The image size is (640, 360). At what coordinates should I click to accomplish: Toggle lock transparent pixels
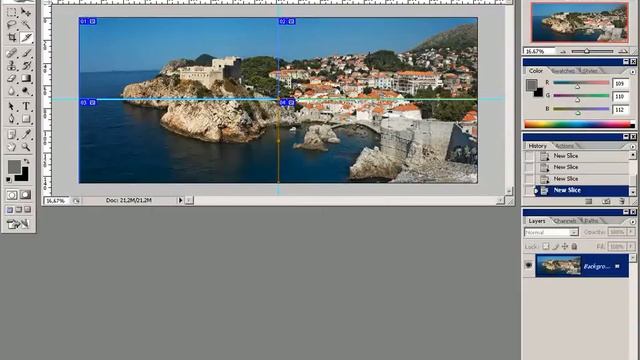pyautogui.click(x=546, y=246)
